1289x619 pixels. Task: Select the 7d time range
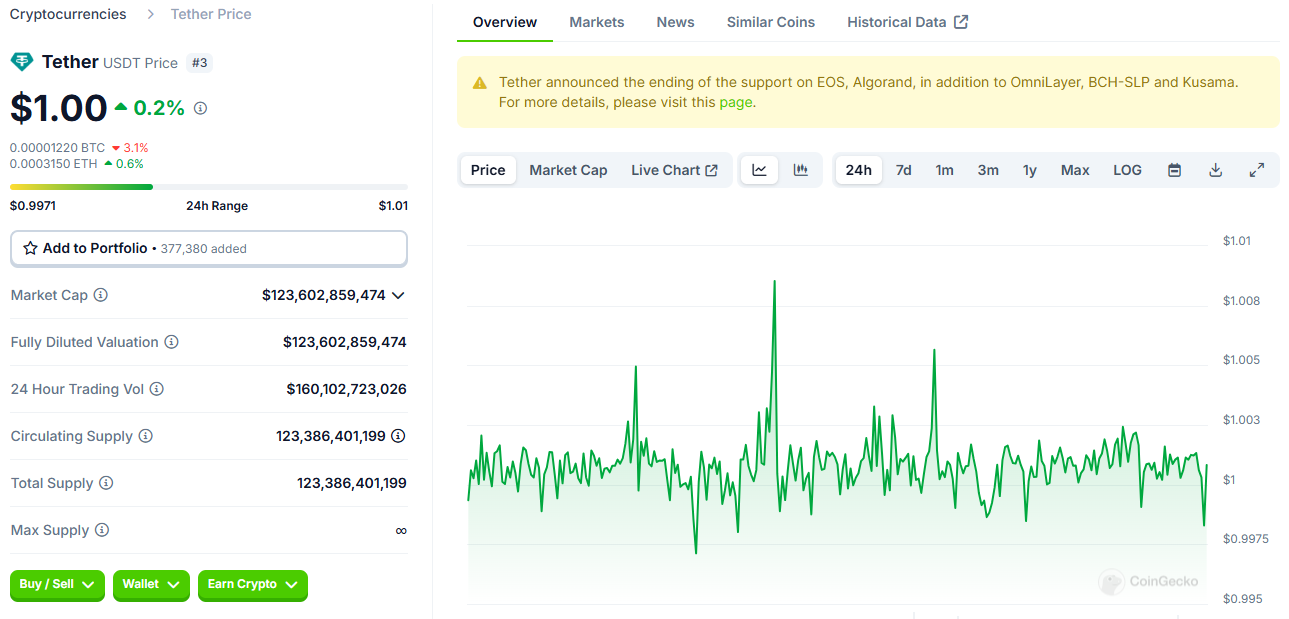point(903,170)
